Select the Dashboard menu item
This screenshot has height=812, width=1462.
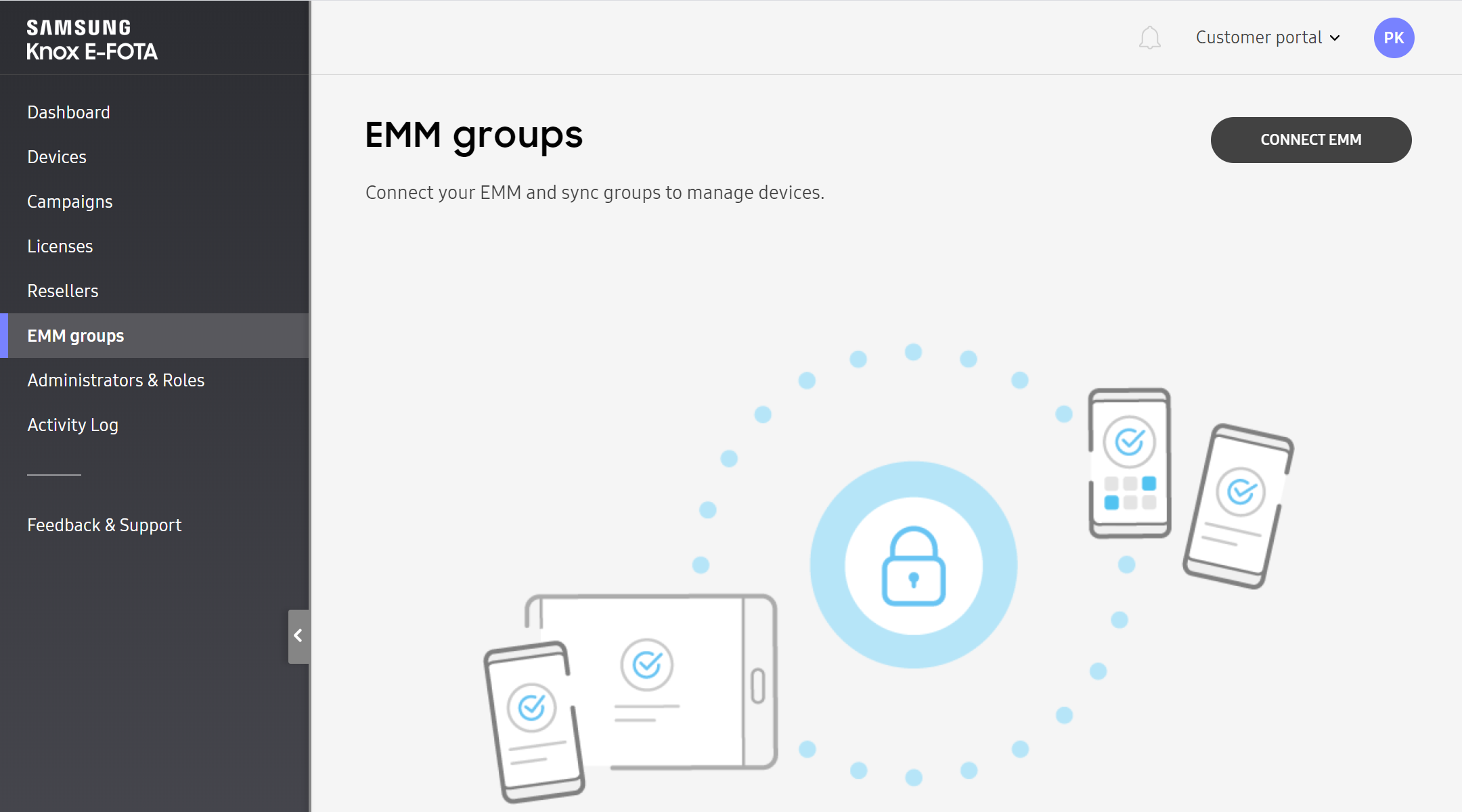(68, 111)
